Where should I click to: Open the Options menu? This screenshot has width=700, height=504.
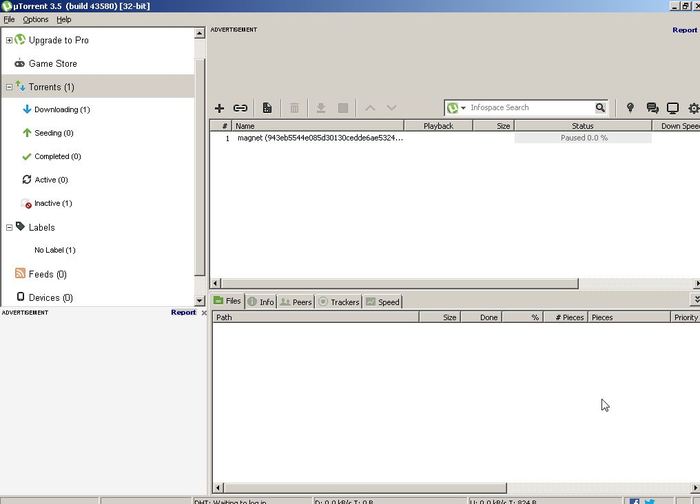(x=35, y=20)
